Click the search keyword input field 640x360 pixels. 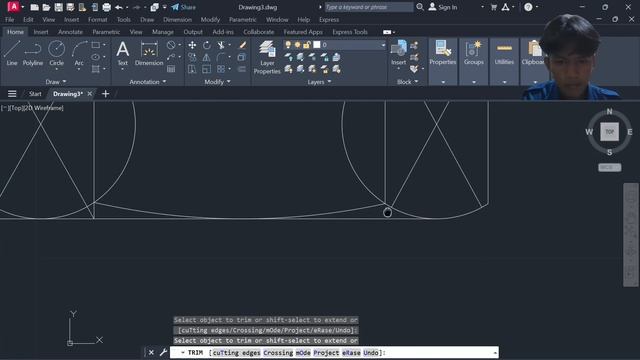pyautogui.click(x=369, y=7)
